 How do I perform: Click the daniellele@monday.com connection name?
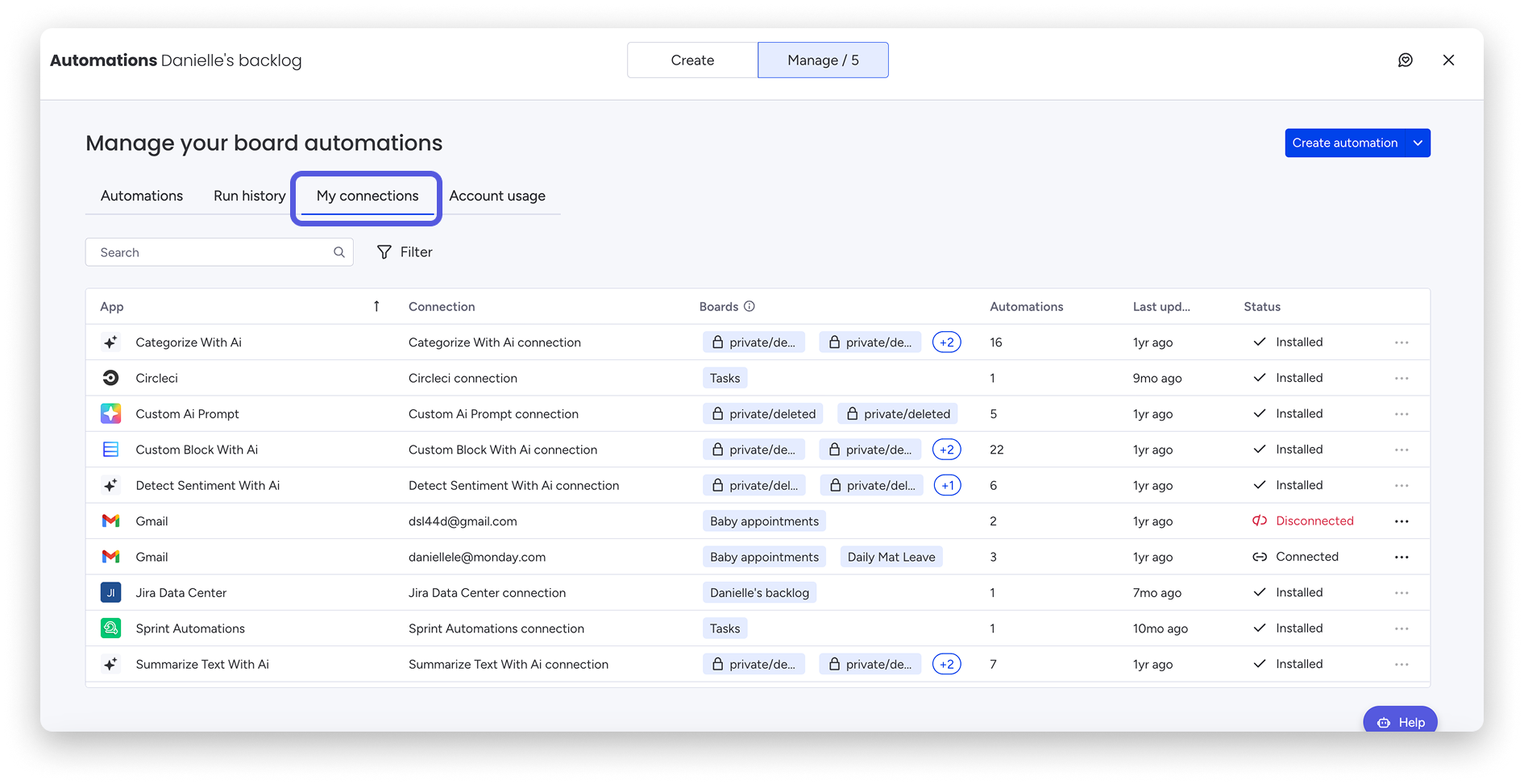pyautogui.click(x=477, y=557)
